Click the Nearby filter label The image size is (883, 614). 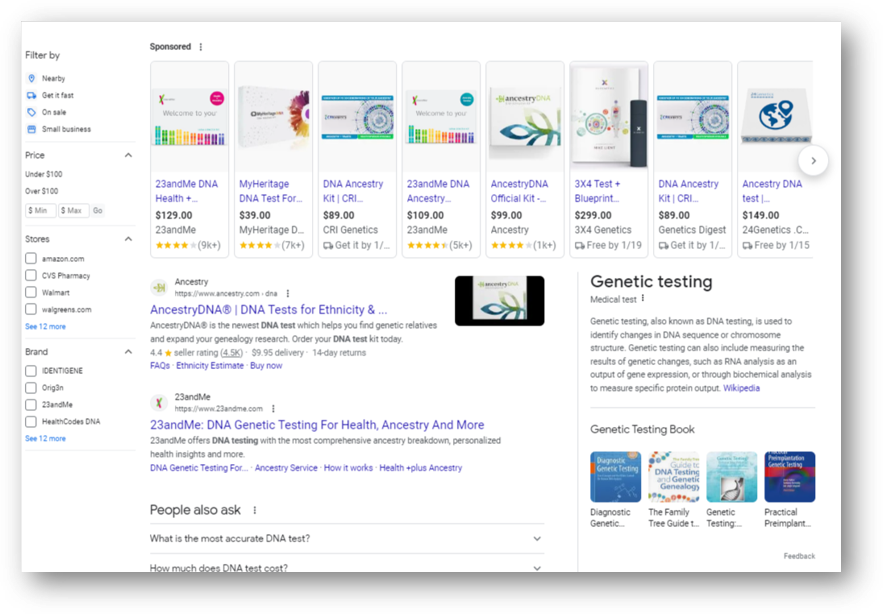coord(53,78)
